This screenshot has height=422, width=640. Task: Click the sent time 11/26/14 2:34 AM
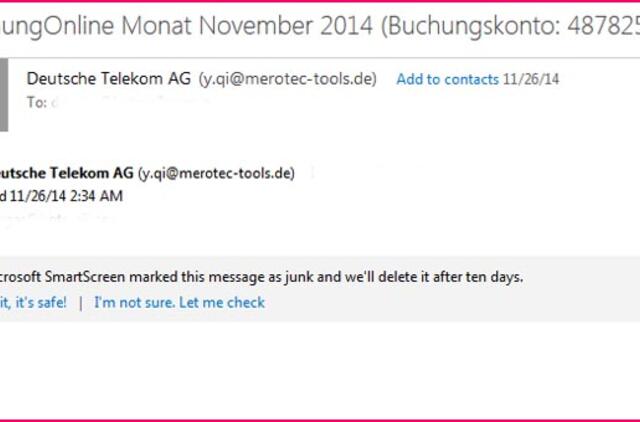point(65,196)
